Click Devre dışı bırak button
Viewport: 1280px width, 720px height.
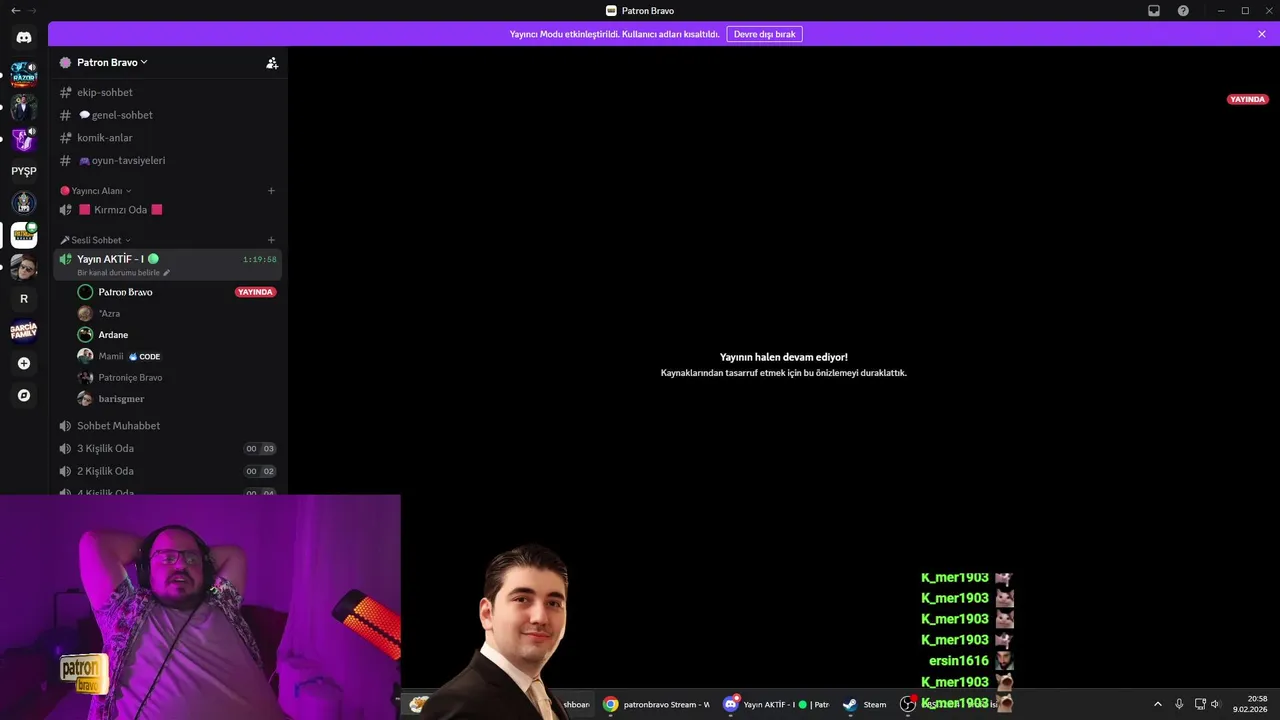click(x=764, y=34)
